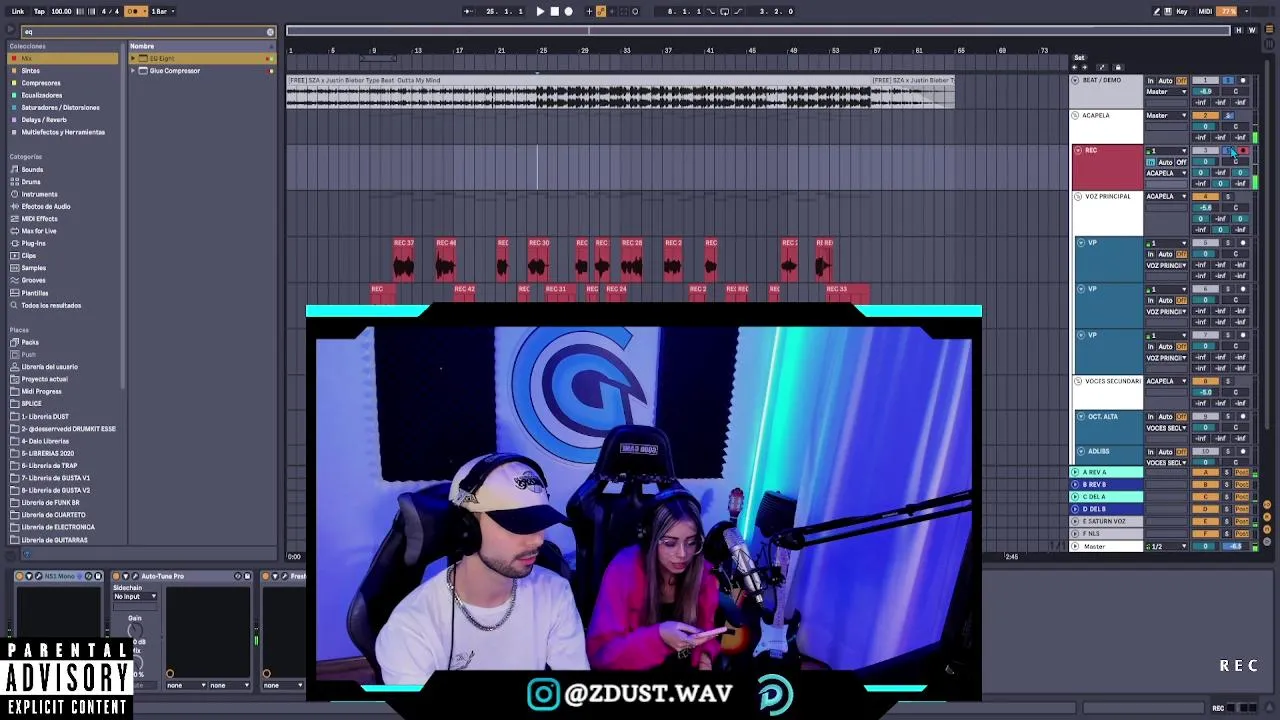Click the Link button

pos(18,11)
